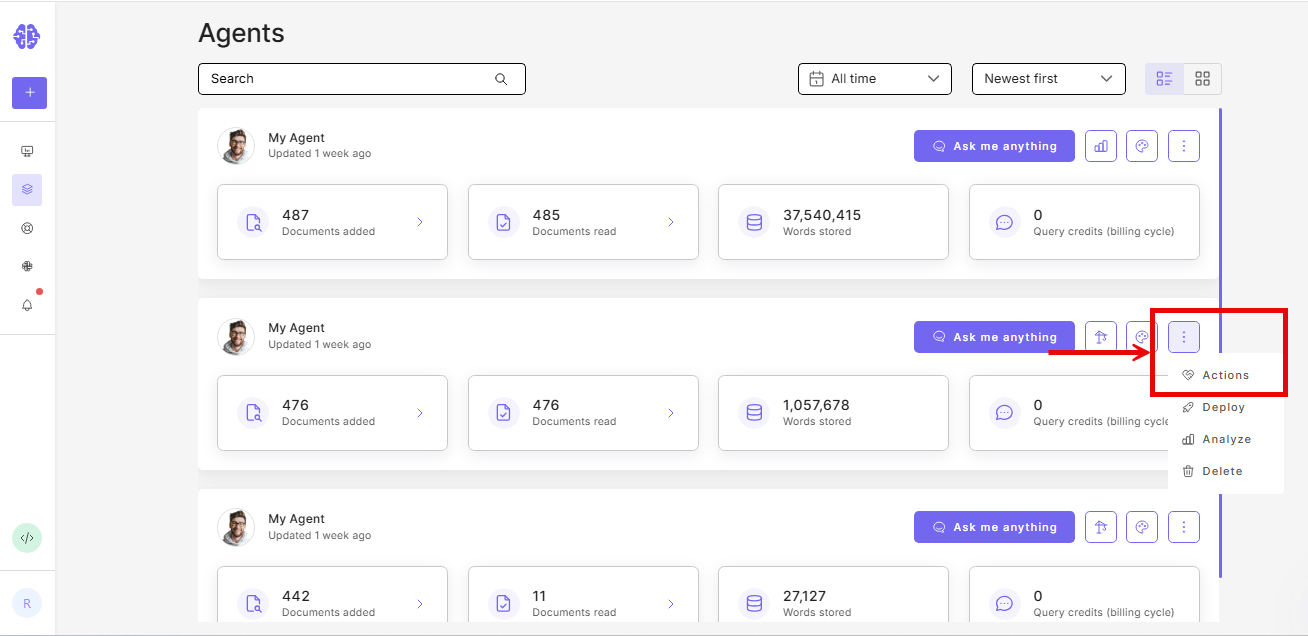The width and height of the screenshot is (1308, 636).
Task: Focus the Search agents input field
Action: (x=362, y=79)
